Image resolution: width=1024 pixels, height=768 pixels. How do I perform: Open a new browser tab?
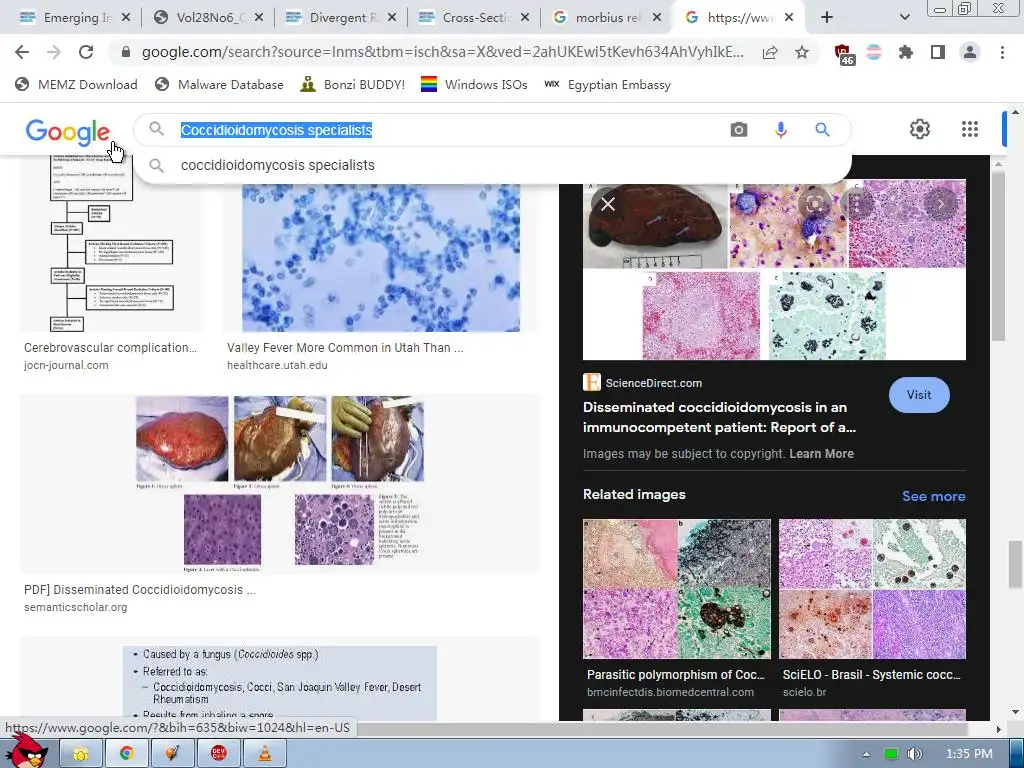827,18
